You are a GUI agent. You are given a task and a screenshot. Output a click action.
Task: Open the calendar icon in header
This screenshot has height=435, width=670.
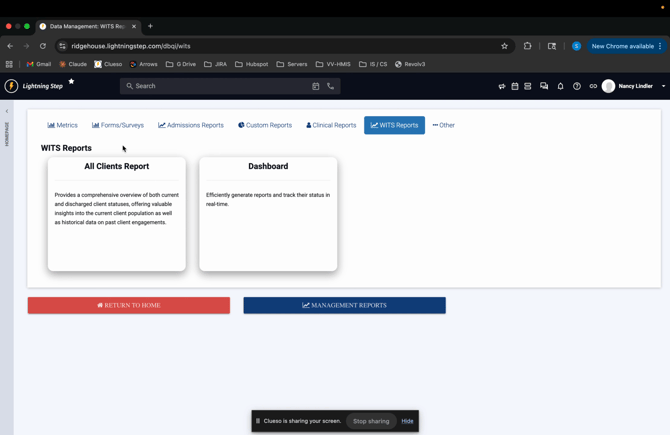coord(515,86)
